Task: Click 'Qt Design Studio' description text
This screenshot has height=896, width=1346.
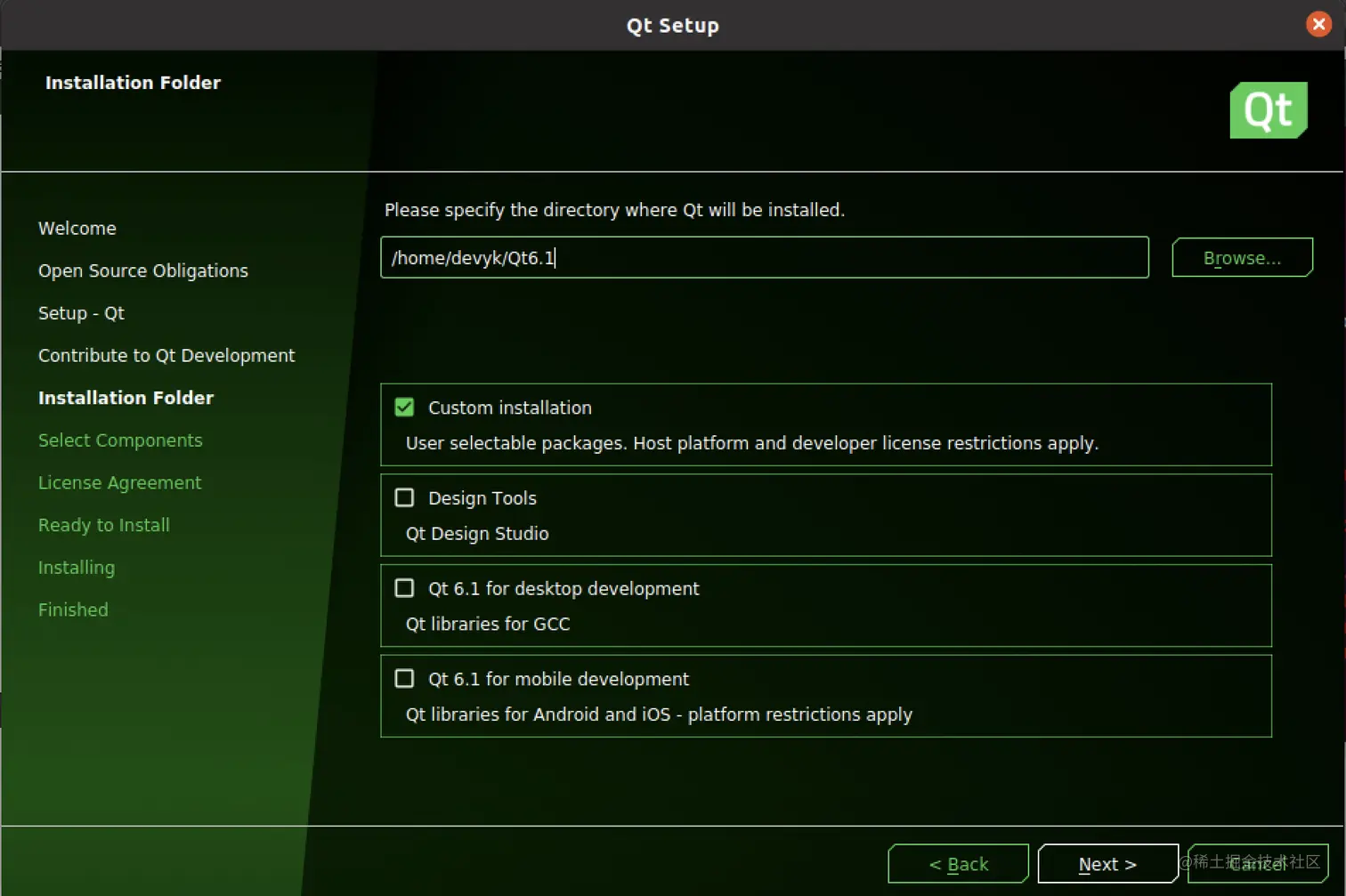Action: pyautogui.click(x=477, y=534)
